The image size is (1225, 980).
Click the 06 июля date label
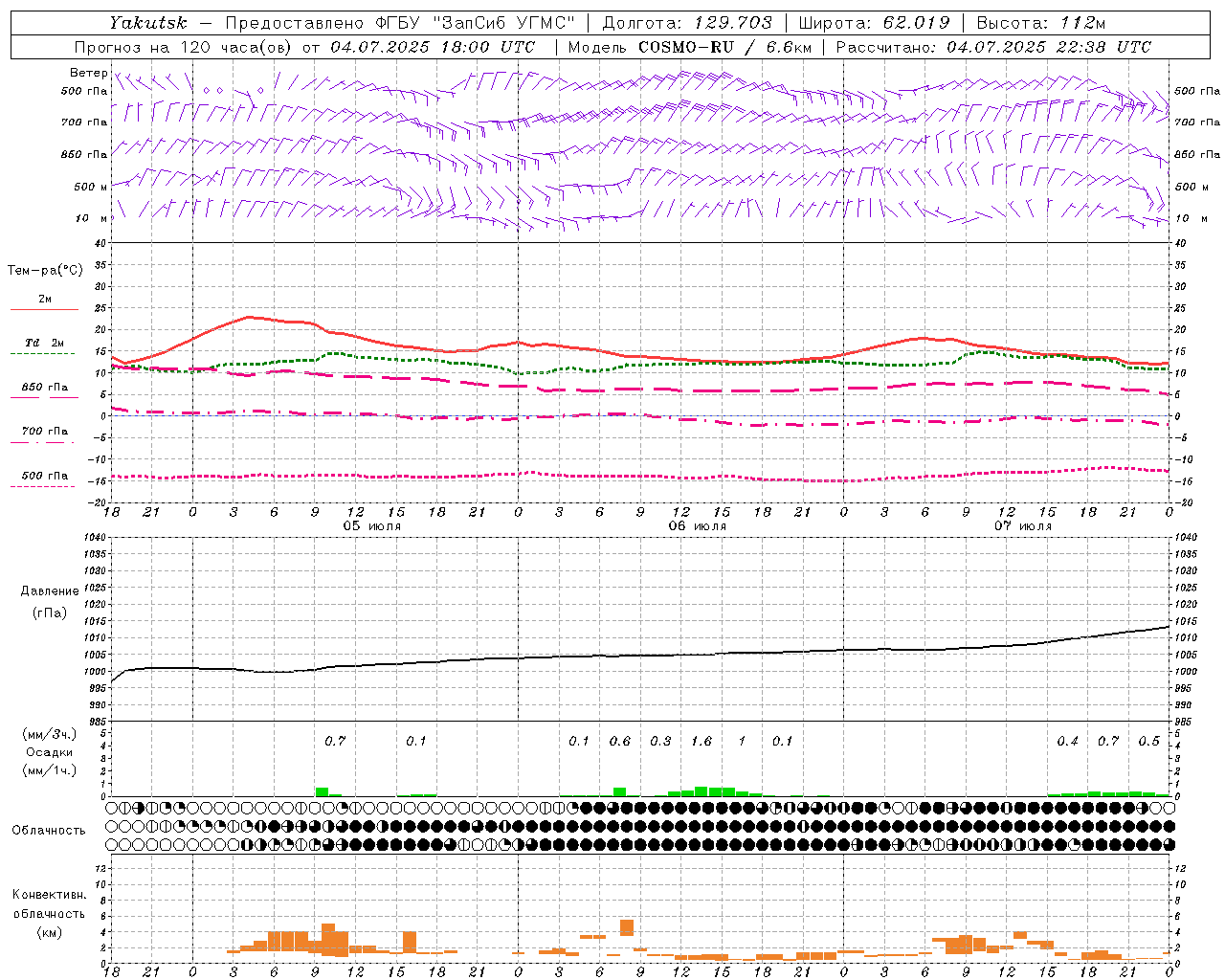(x=698, y=526)
